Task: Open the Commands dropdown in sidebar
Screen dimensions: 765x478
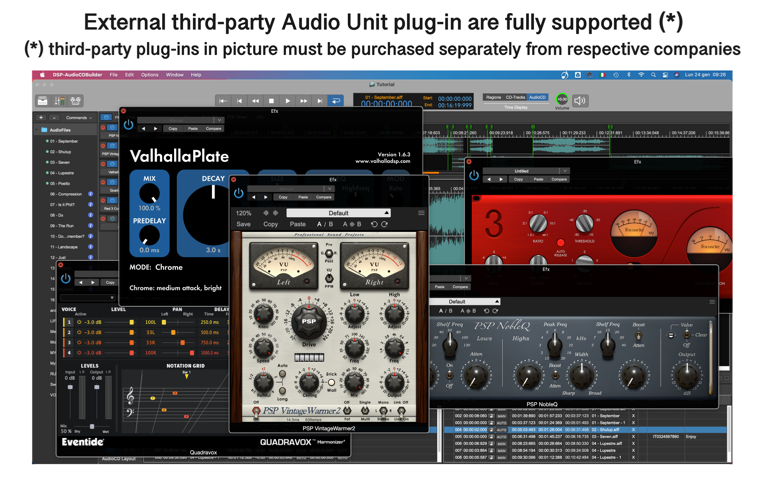Action: [x=78, y=118]
